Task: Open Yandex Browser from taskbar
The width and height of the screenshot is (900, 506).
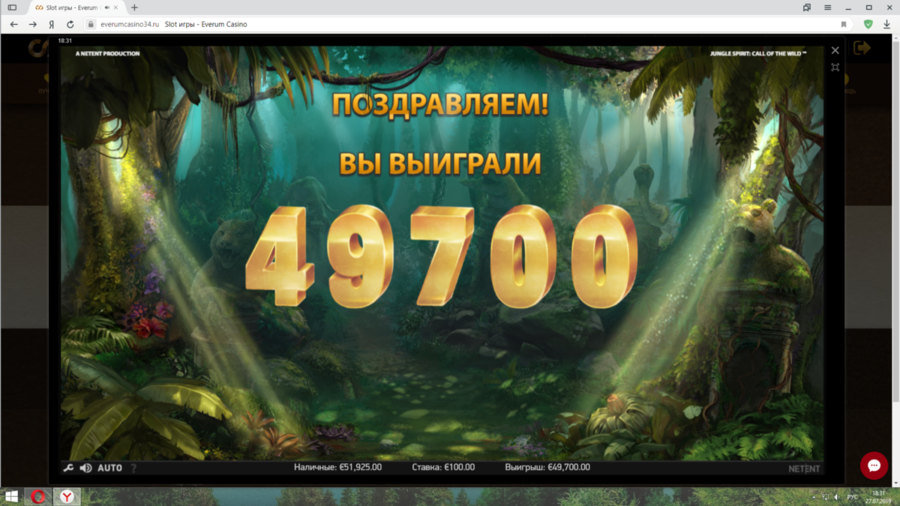Action: click(x=67, y=496)
